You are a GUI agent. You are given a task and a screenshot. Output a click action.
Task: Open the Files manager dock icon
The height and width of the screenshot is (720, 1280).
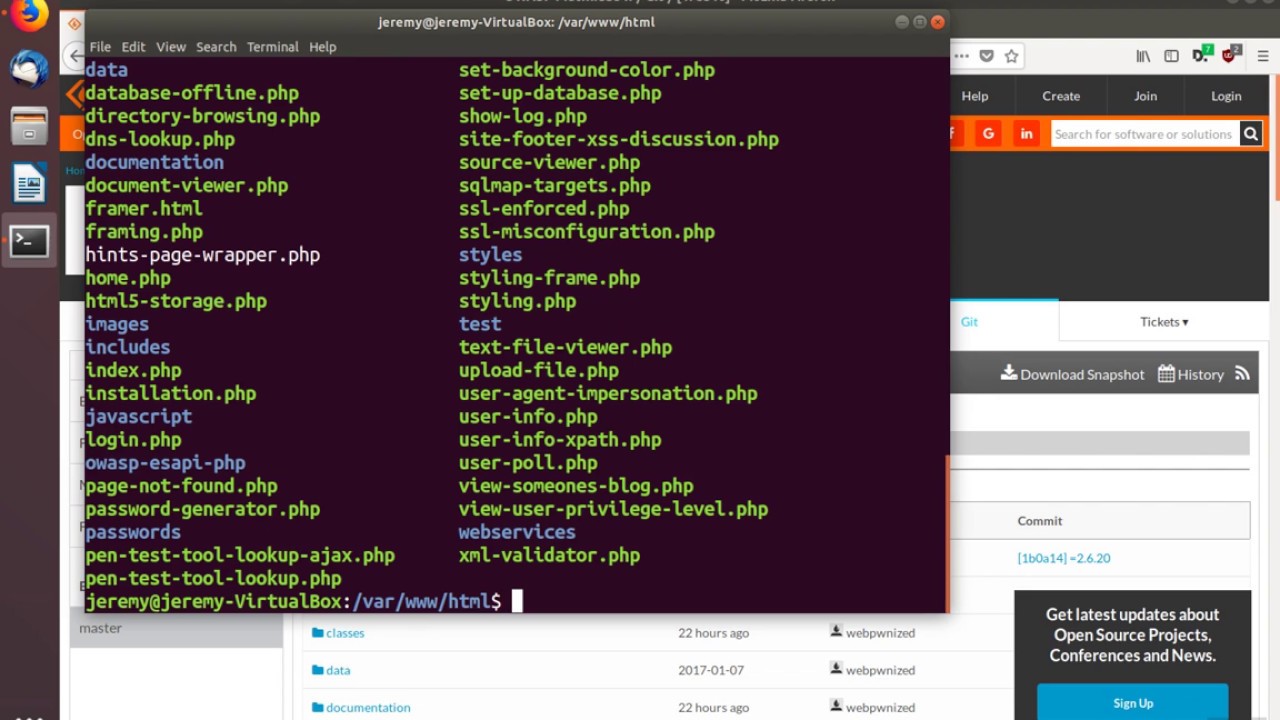(x=29, y=126)
